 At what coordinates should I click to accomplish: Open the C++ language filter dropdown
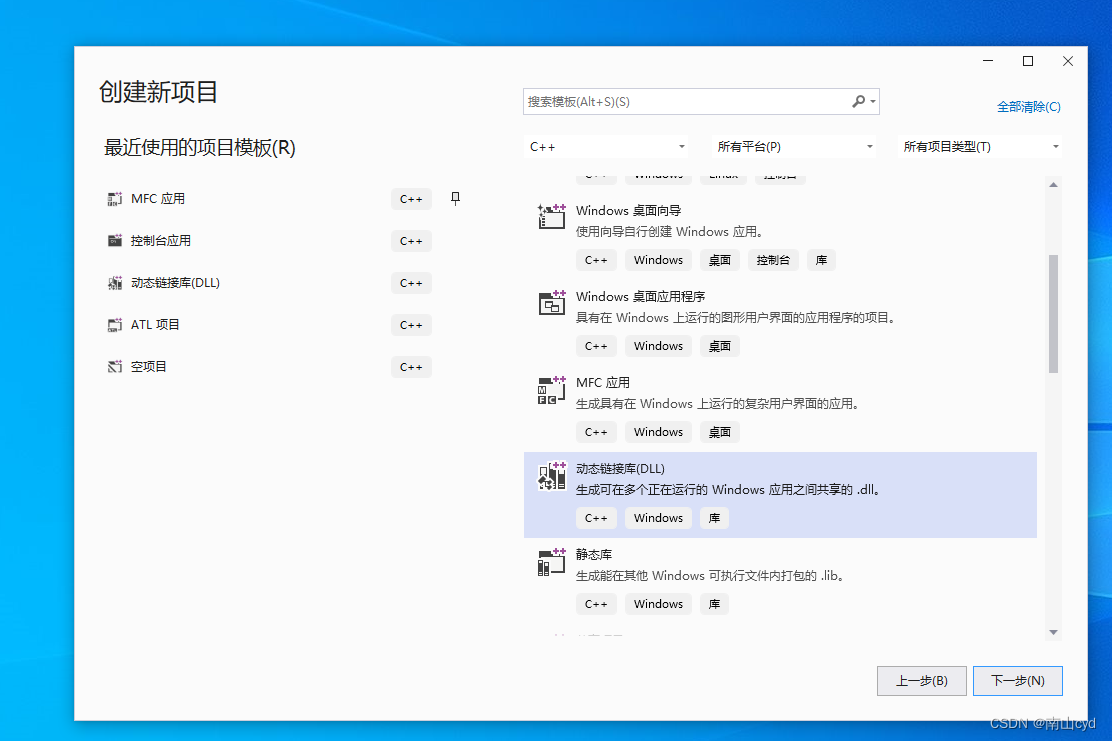click(606, 147)
